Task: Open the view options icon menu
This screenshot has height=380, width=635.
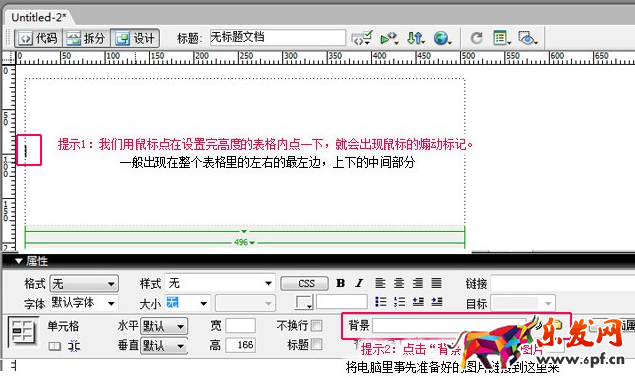Action: pyautogui.click(x=502, y=38)
